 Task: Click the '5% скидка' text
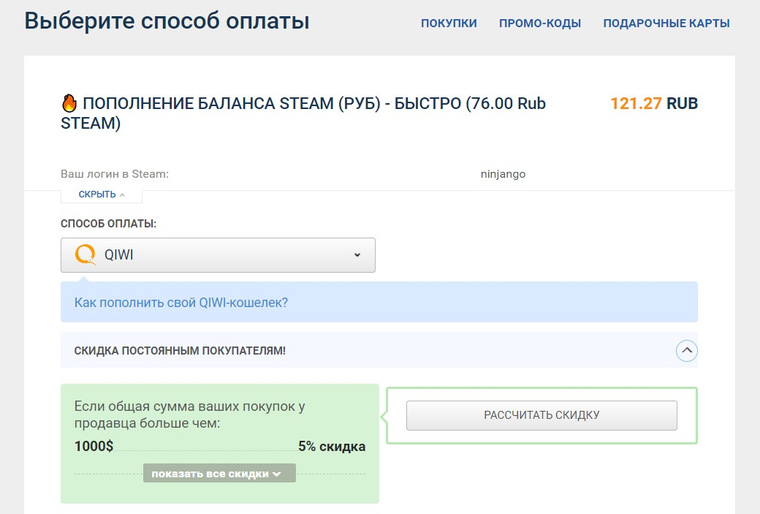click(x=332, y=446)
